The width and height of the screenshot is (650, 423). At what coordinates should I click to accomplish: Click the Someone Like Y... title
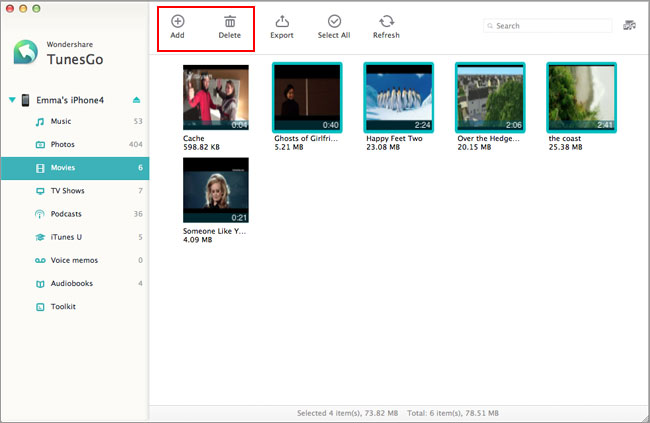coord(214,231)
